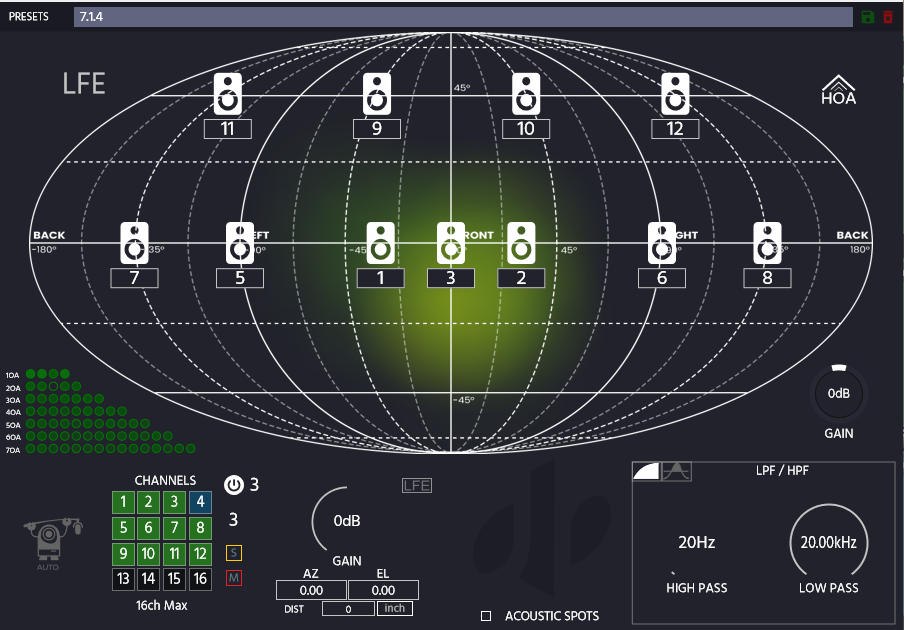Select channel 1 in the channels grid
Viewport: 904px width, 630px height.
coord(123,502)
